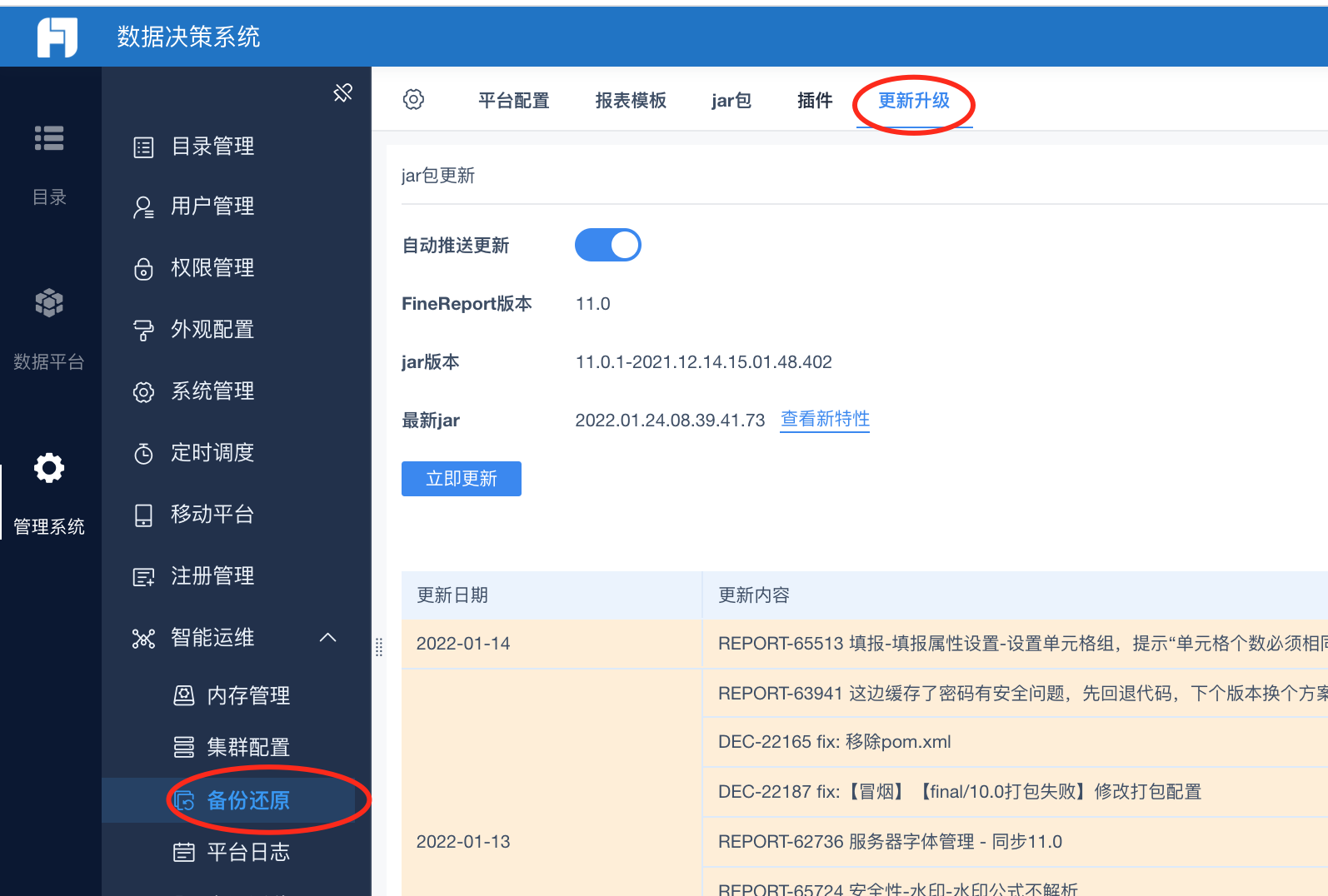Viewport: 1328px width, 896px height.
Task: Open 注册管理 menu entry
Action: click(212, 576)
